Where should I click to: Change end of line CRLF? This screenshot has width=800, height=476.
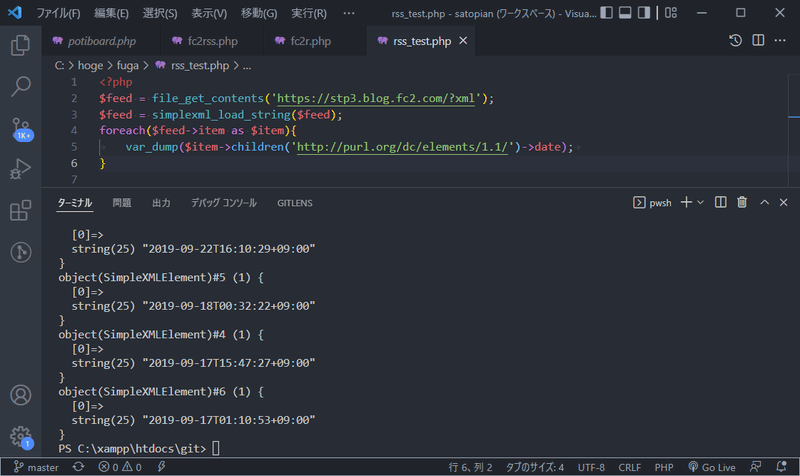tap(630, 467)
